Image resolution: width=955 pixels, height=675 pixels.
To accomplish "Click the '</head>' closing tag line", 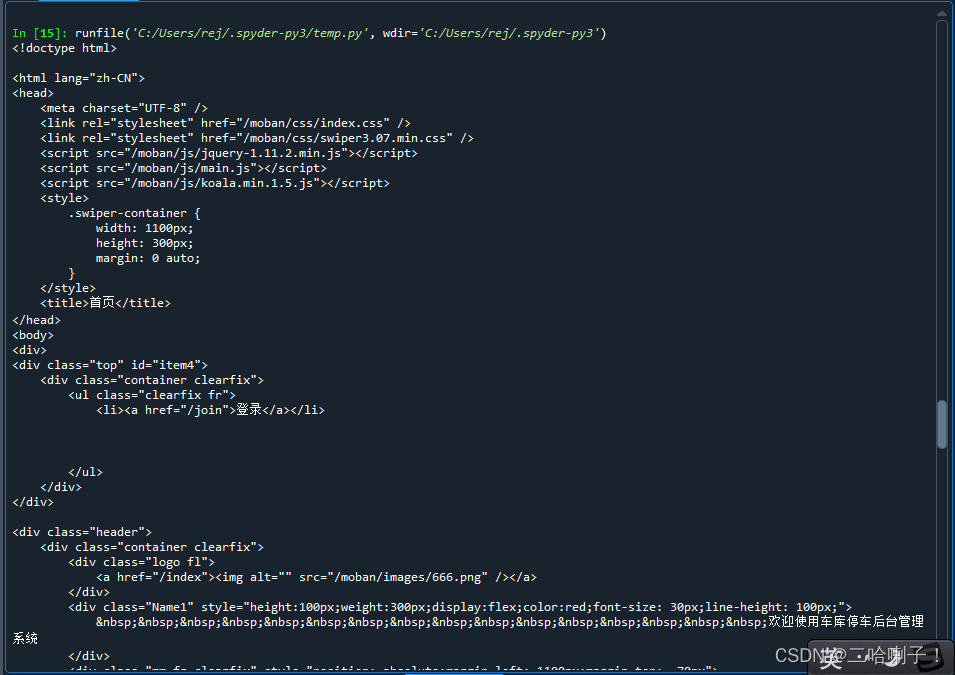I will 37,320.
